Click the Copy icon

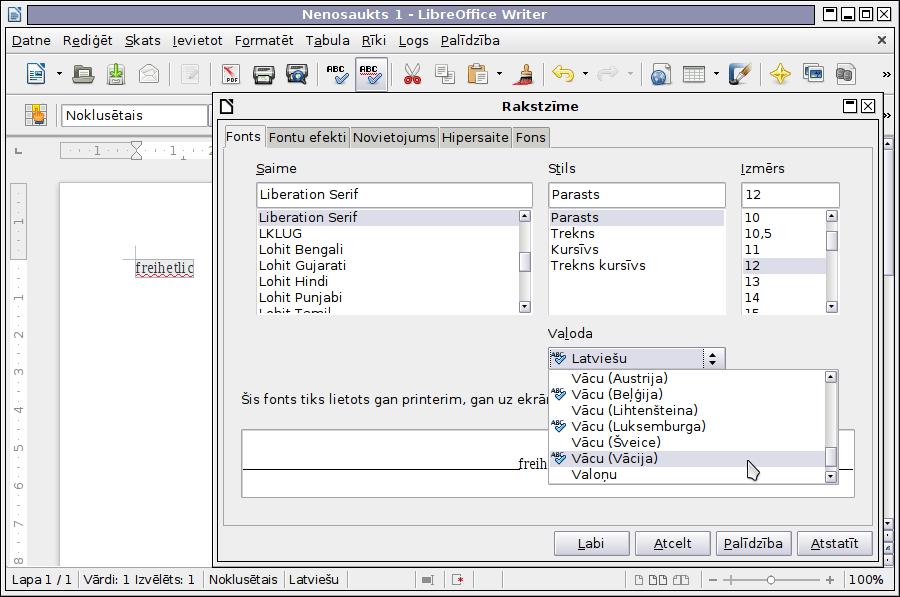(x=445, y=74)
